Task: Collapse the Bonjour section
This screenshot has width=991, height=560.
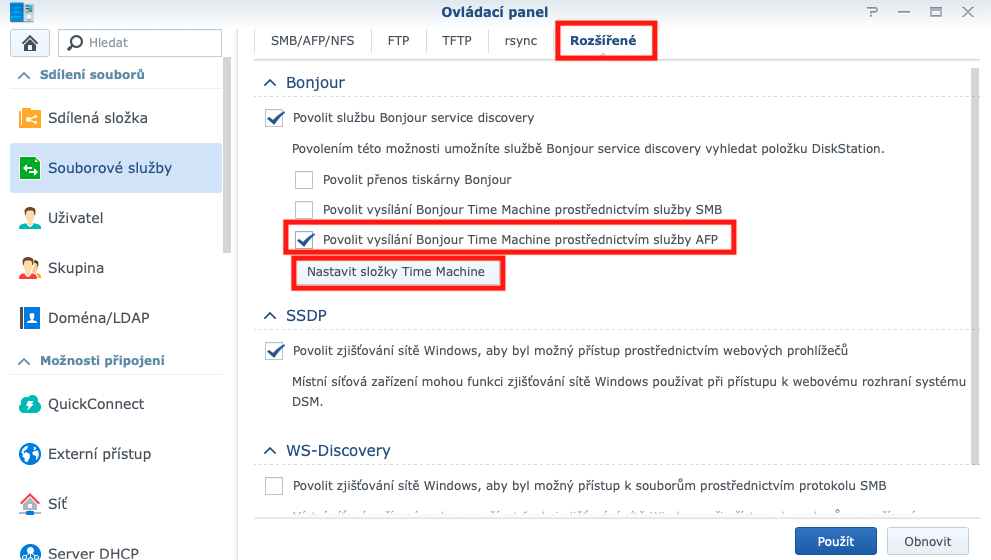Action: (269, 83)
